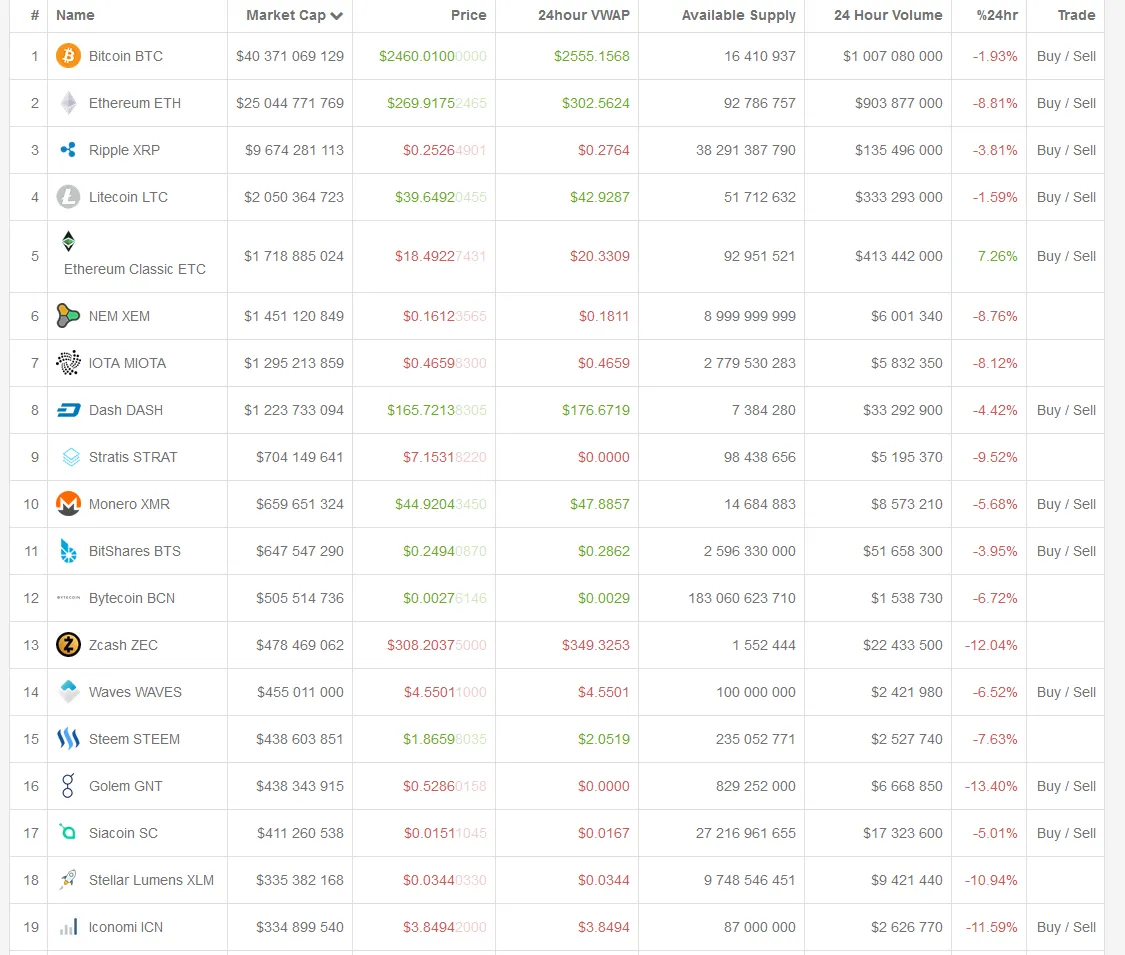1125x955 pixels.
Task: Click the Bytecoin BCN logo icon
Action: coord(68,597)
